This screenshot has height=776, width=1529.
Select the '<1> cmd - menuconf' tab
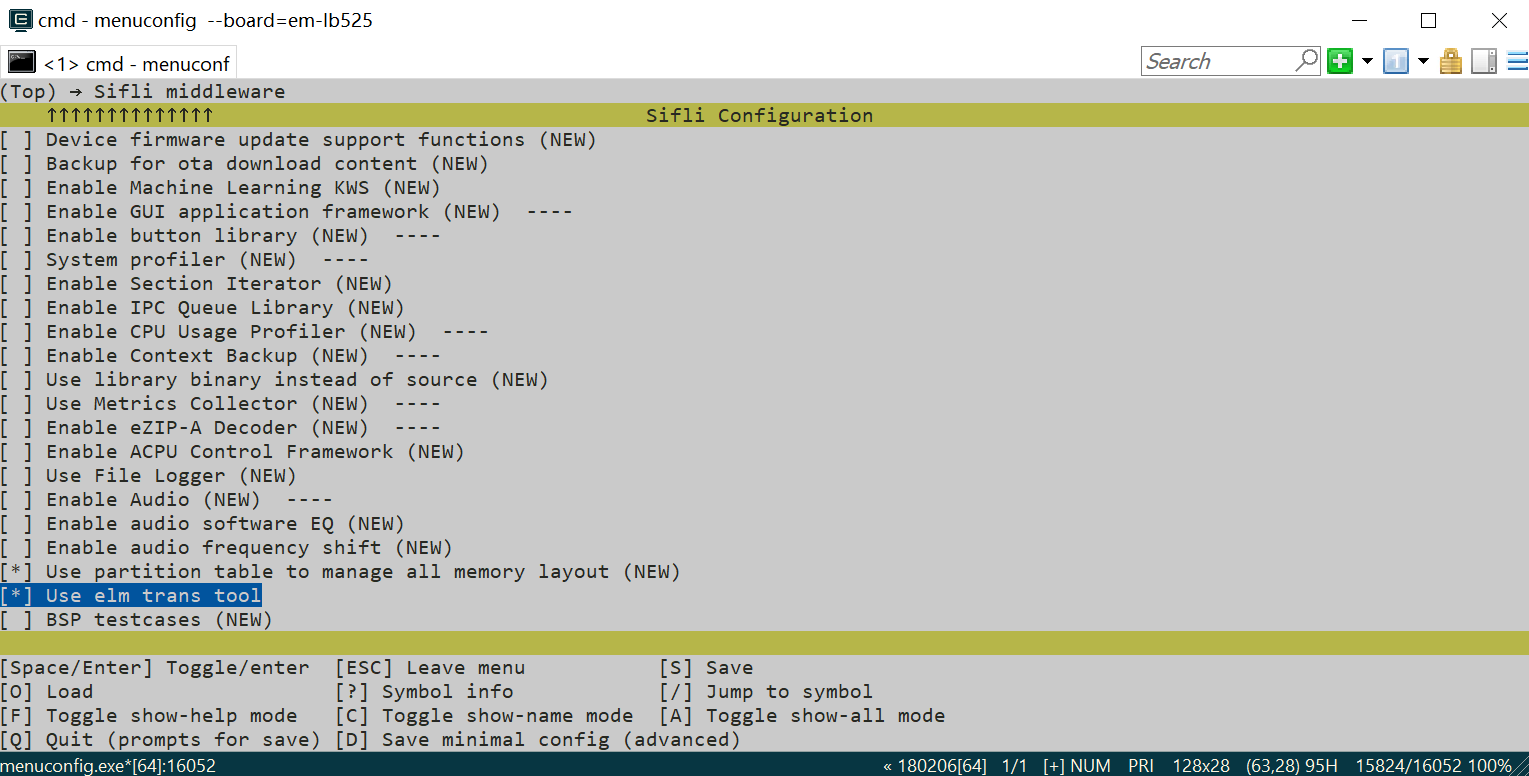click(136, 64)
